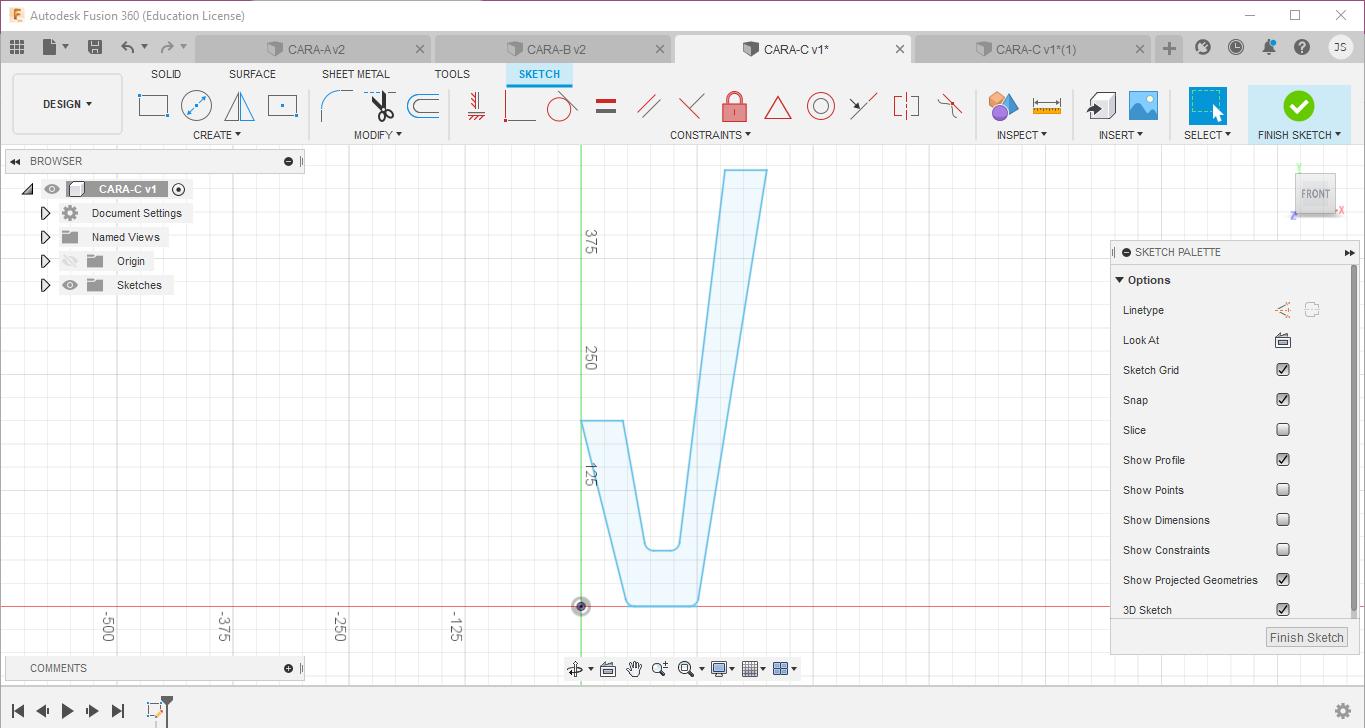Select the circle sketch tool
The height and width of the screenshot is (728, 1365).
[196, 105]
